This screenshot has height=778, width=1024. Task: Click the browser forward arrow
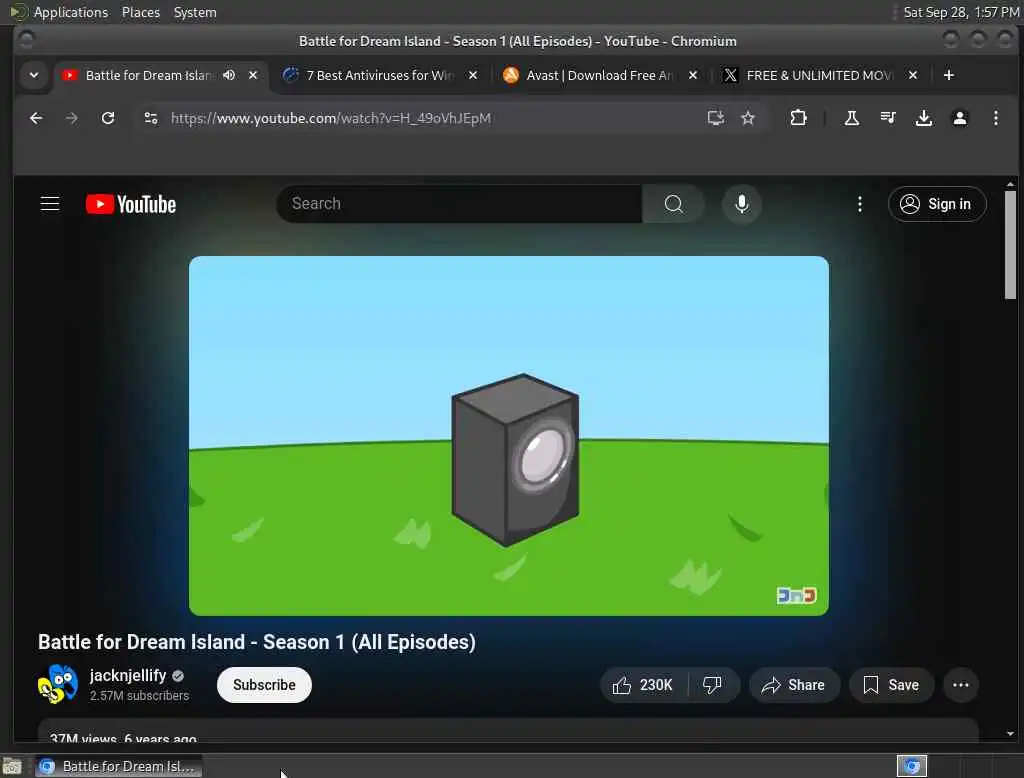(72, 118)
